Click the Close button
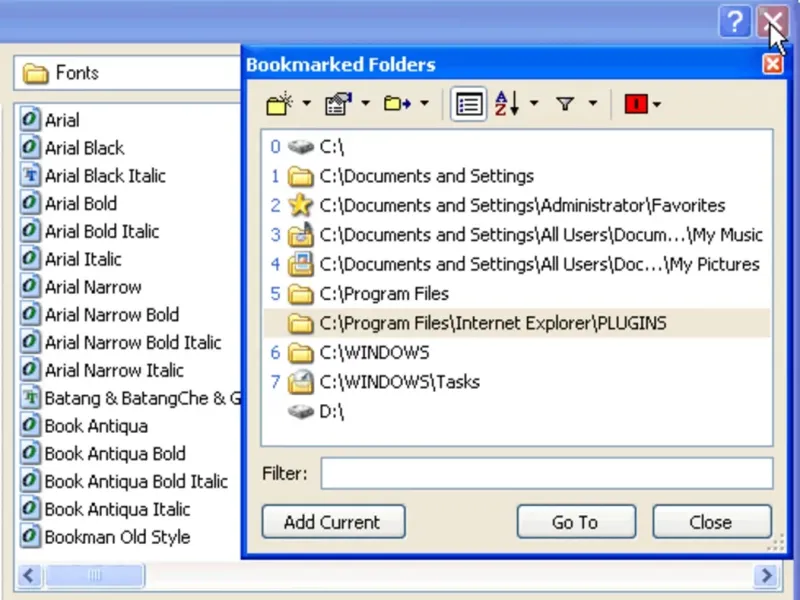 [x=712, y=522]
